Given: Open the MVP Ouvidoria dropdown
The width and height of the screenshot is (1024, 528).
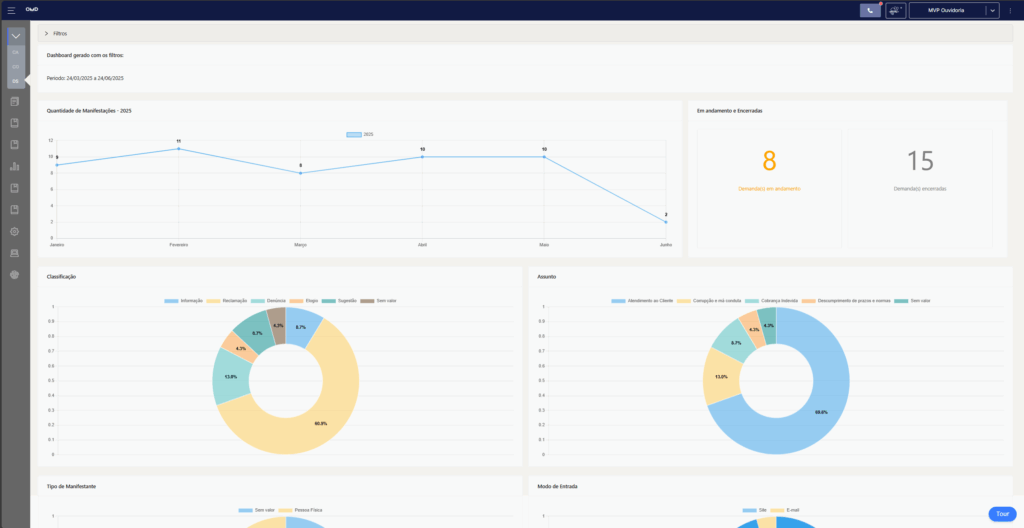Looking at the screenshot, I should tap(992, 10).
